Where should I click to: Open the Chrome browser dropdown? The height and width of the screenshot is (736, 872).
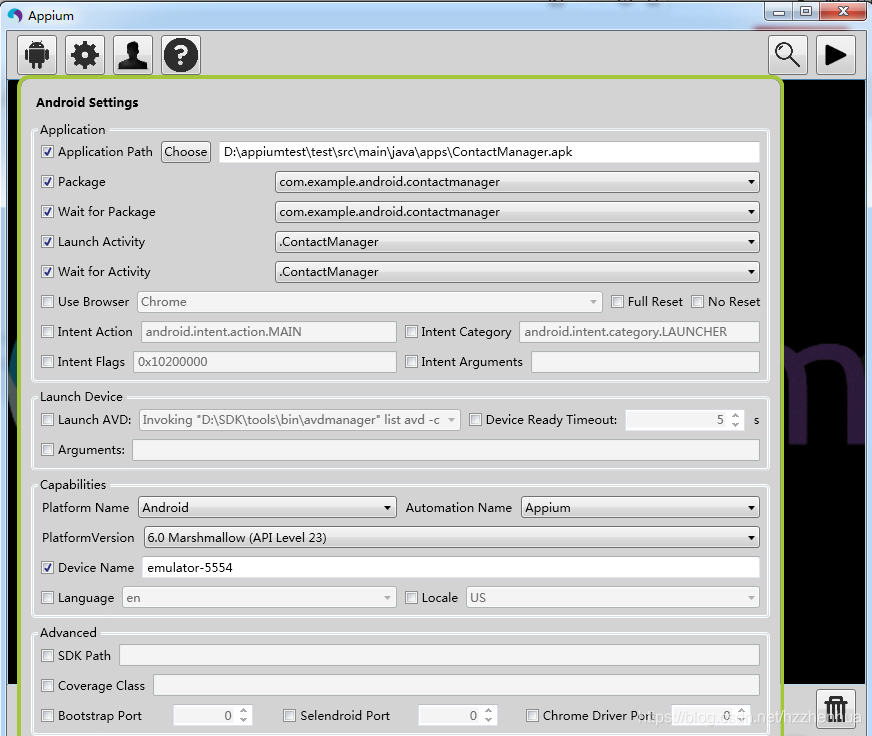[x=370, y=302]
